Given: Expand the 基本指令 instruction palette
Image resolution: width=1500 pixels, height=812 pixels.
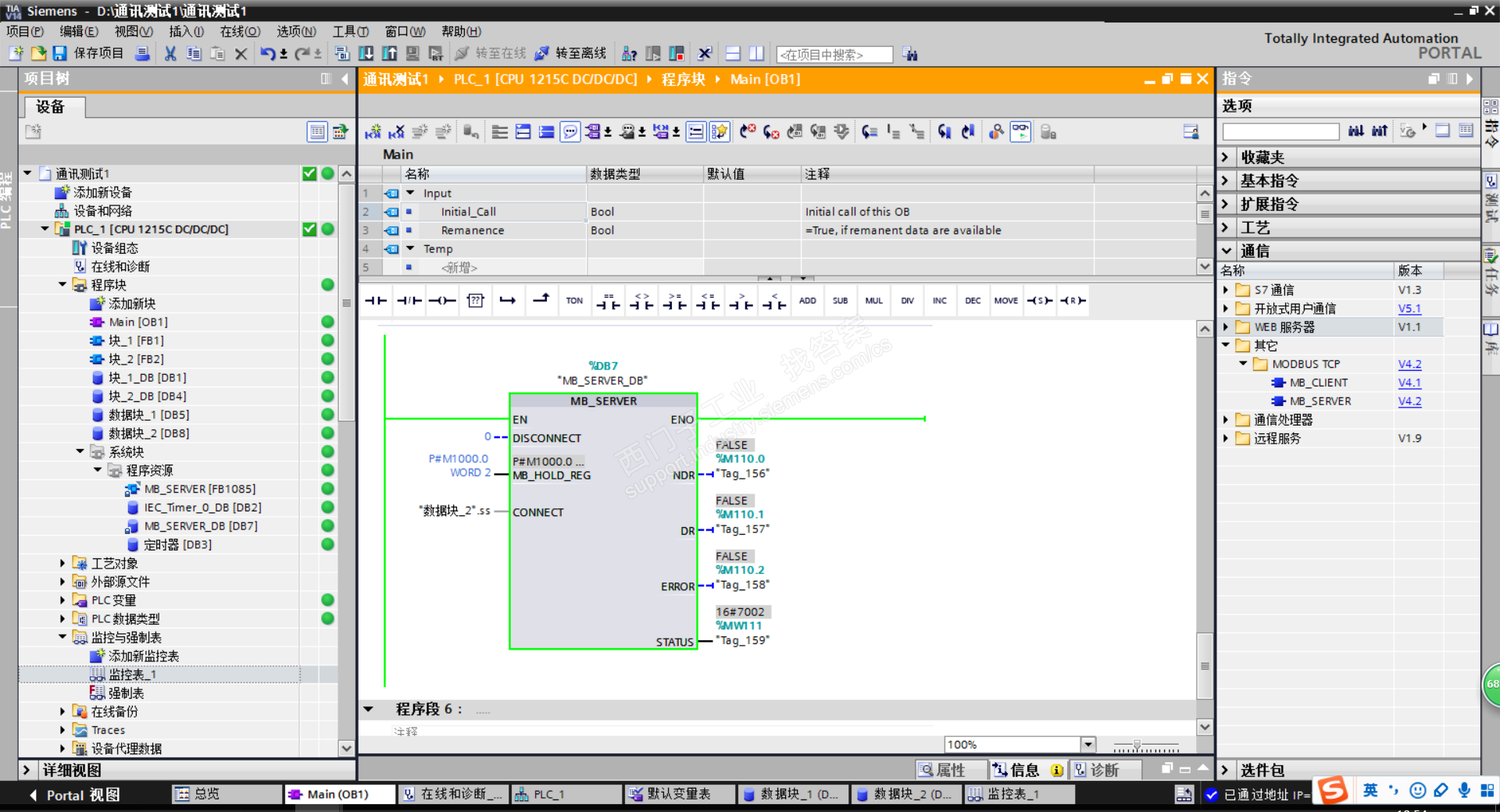Looking at the screenshot, I should (x=1225, y=180).
